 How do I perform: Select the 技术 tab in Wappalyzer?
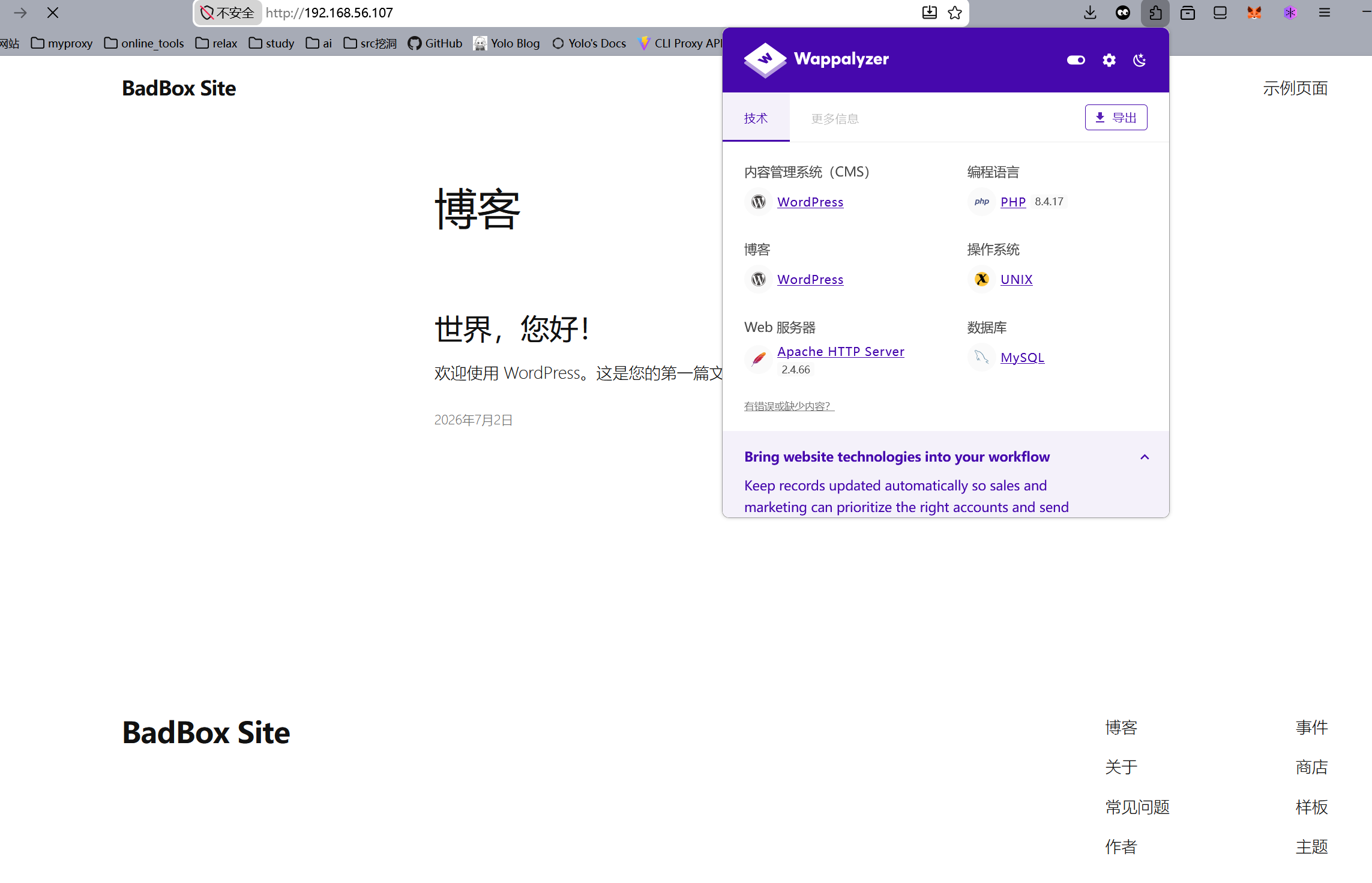click(756, 118)
